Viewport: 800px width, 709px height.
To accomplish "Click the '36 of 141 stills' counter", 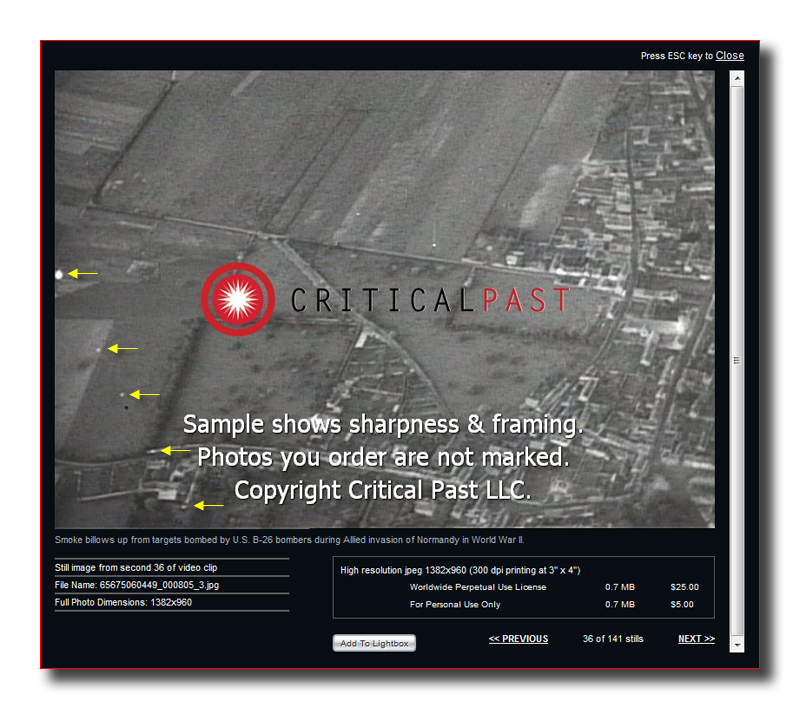I will pyautogui.click(x=613, y=639).
